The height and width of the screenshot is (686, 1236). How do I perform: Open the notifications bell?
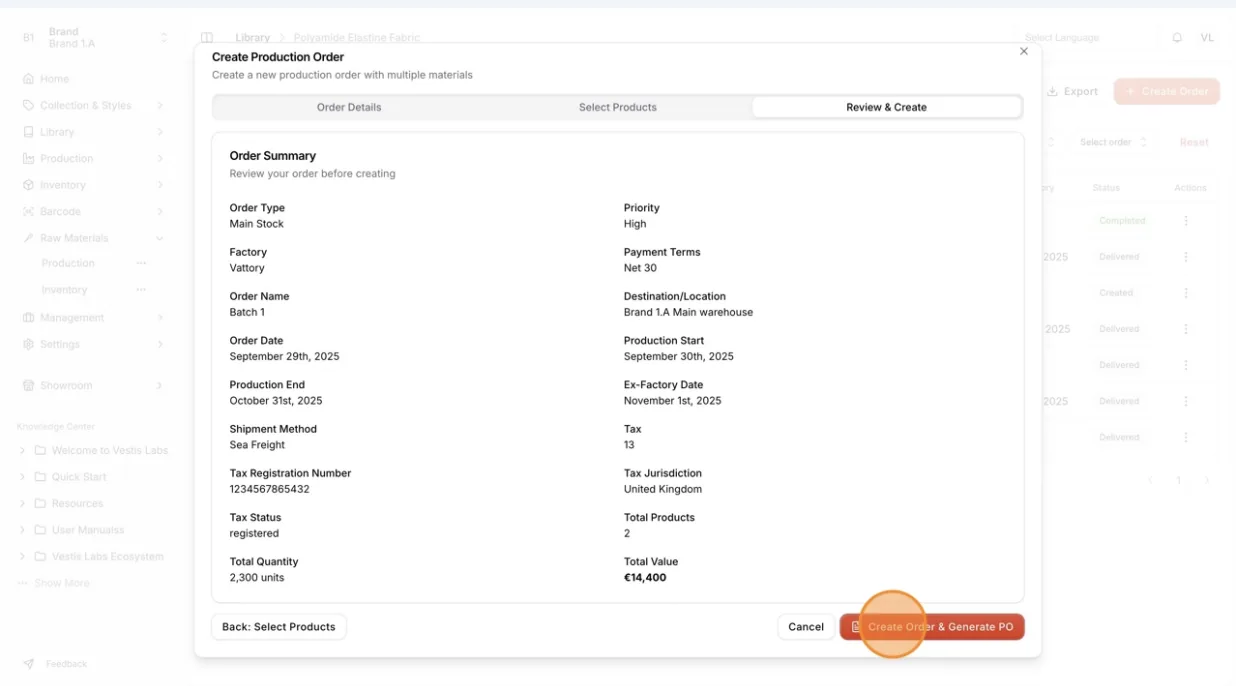click(1177, 37)
